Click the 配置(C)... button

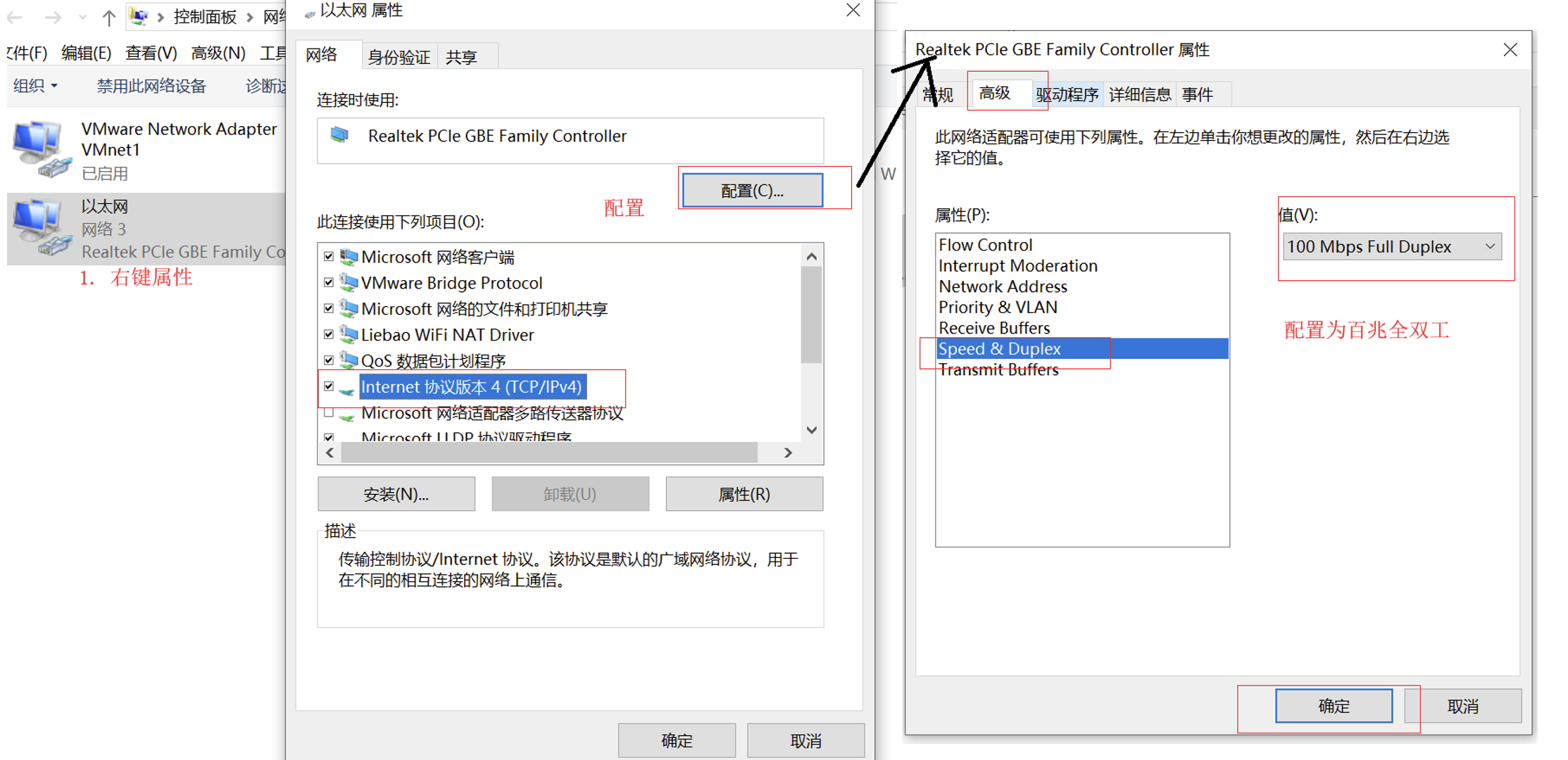752,191
